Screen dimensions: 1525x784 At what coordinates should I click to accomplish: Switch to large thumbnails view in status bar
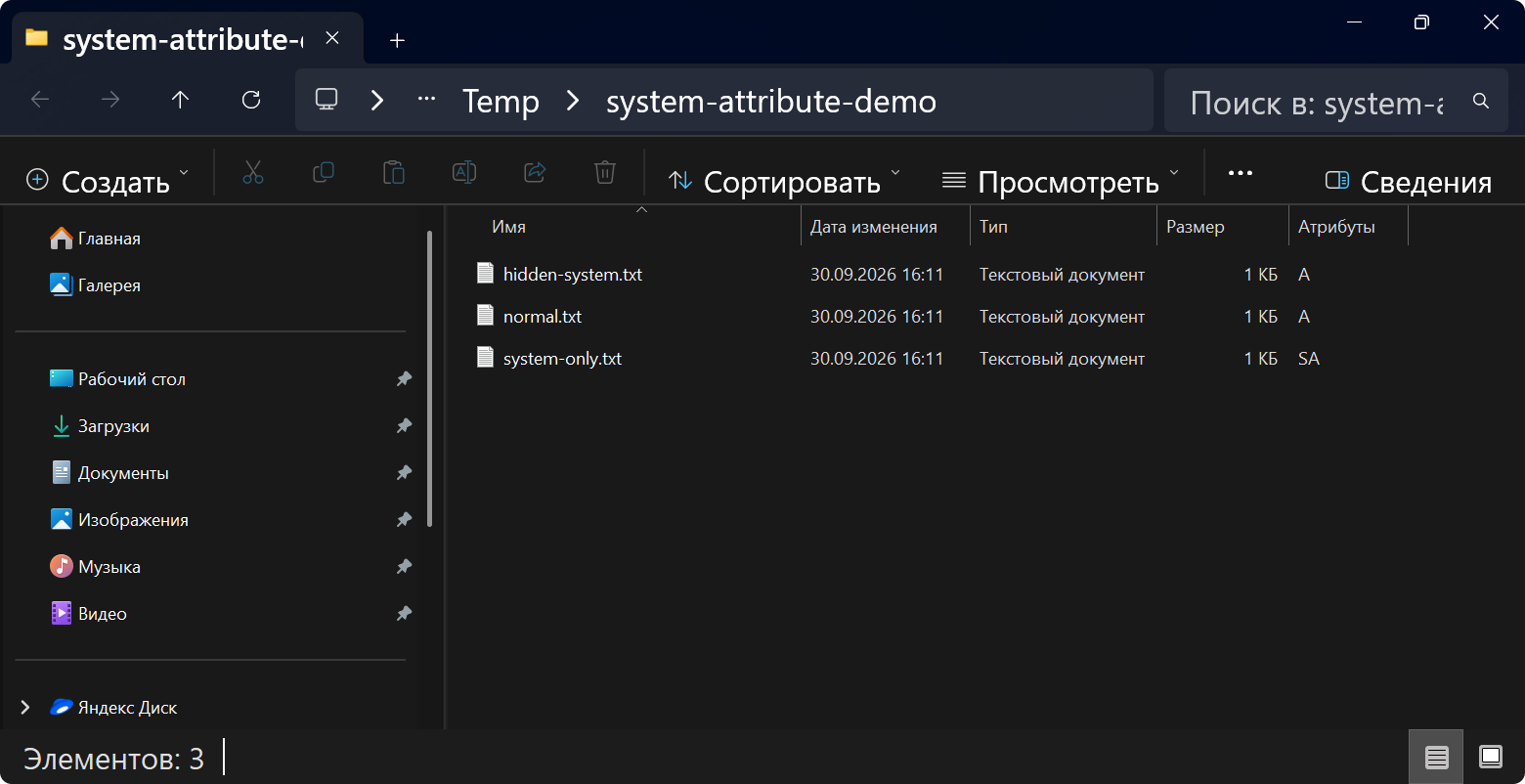(x=1491, y=757)
